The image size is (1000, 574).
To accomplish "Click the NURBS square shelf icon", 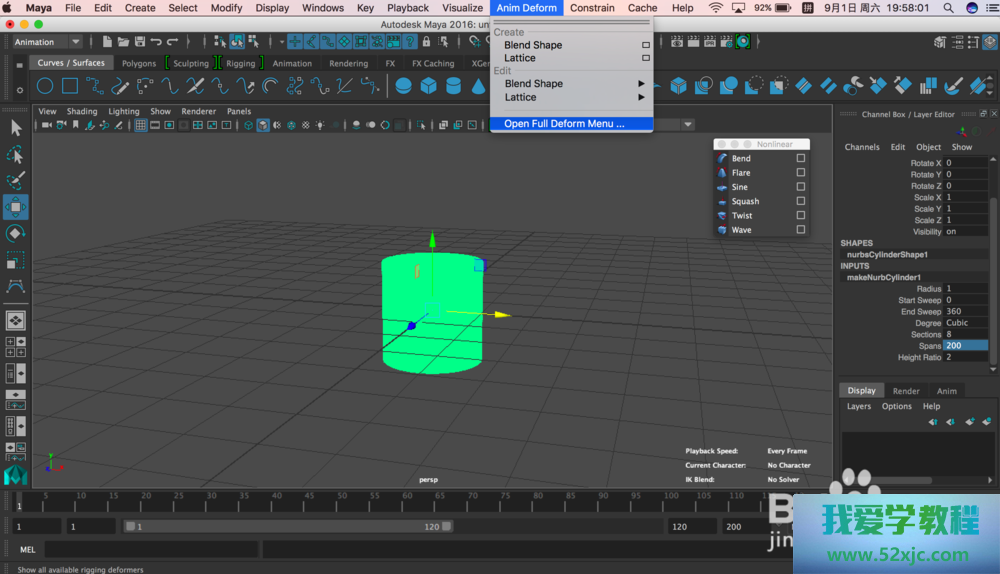I will point(70,86).
